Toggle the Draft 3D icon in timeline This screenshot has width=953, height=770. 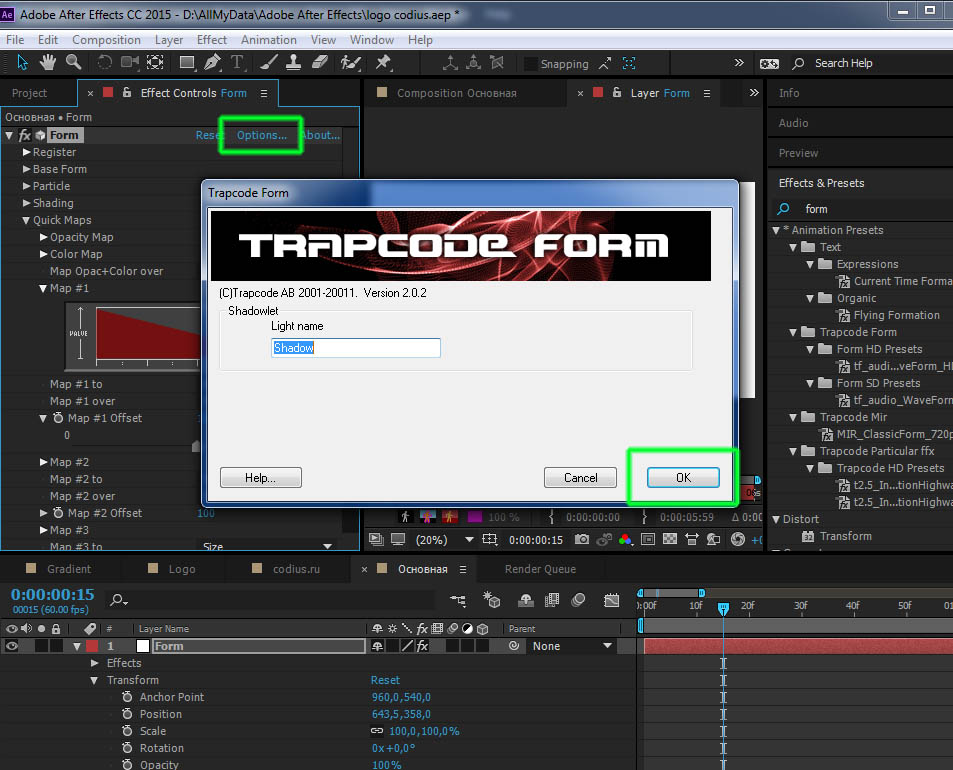pos(491,600)
